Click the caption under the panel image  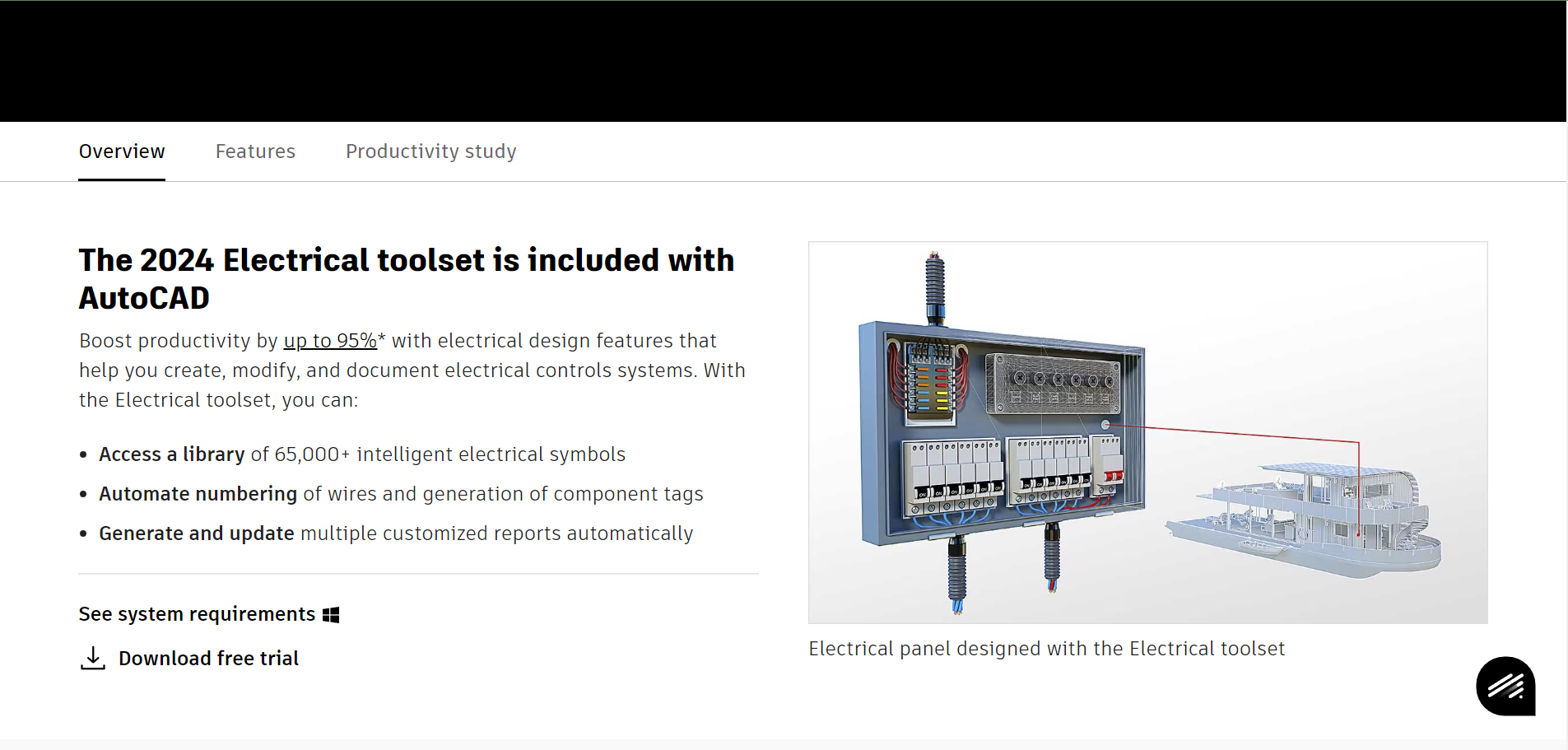pyautogui.click(x=1046, y=649)
